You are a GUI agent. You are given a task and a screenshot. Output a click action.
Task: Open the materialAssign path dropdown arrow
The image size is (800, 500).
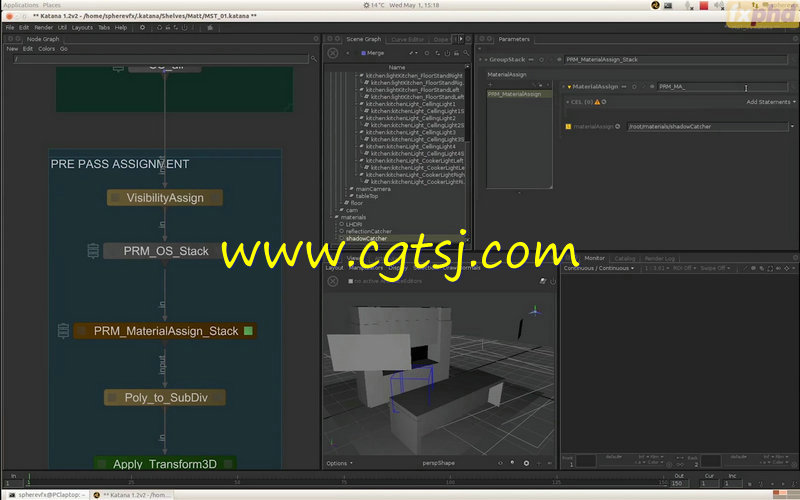[792, 127]
